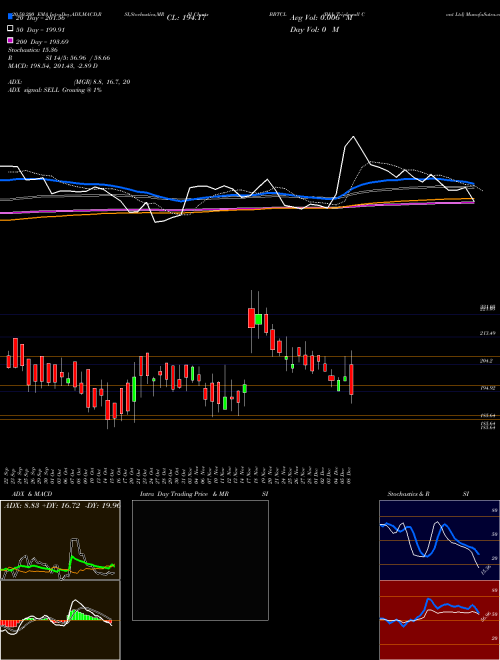
Task: Click the 204.2 price axis label
Action: 486,361
